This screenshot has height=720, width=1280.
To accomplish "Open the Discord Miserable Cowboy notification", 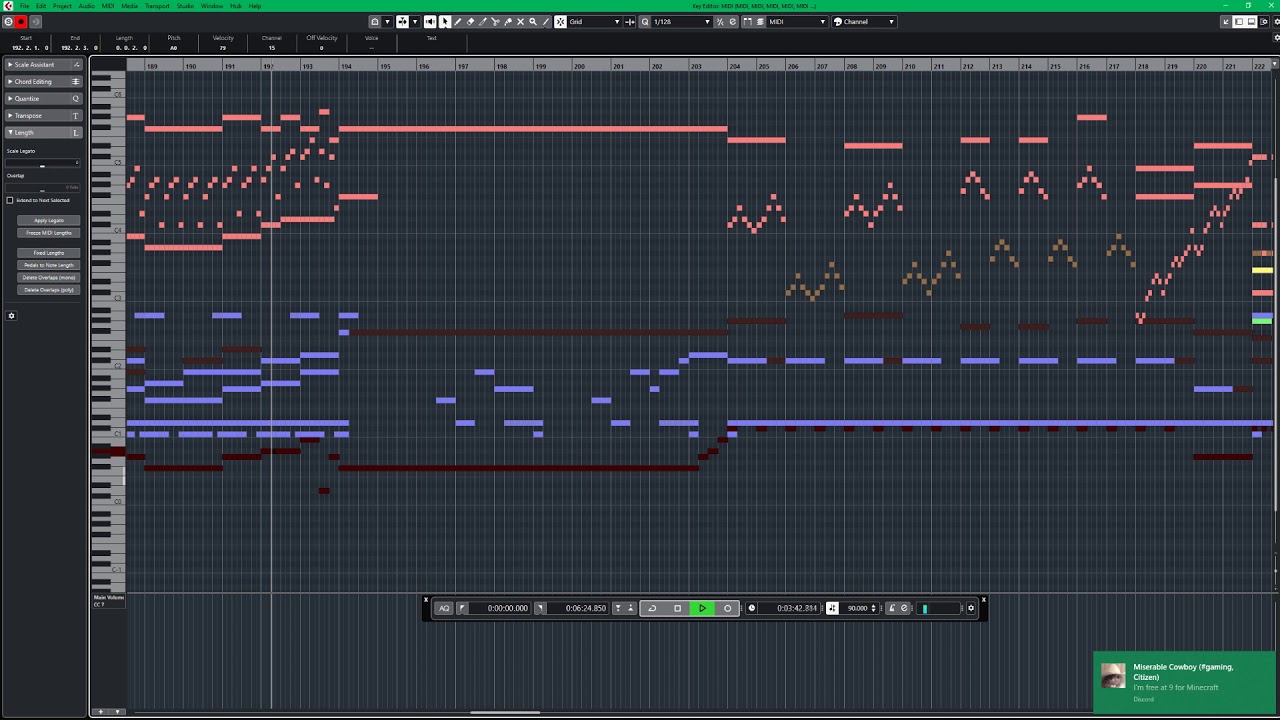I will (1184, 684).
